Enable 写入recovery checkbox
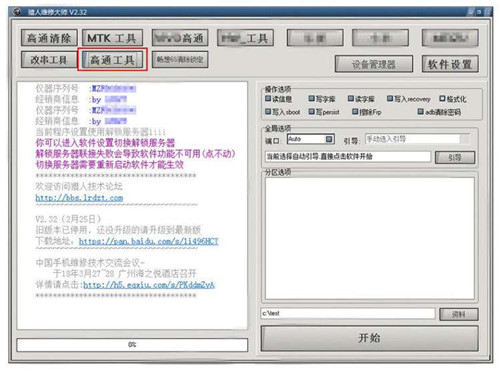The height and width of the screenshot is (372, 500). coord(390,99)
